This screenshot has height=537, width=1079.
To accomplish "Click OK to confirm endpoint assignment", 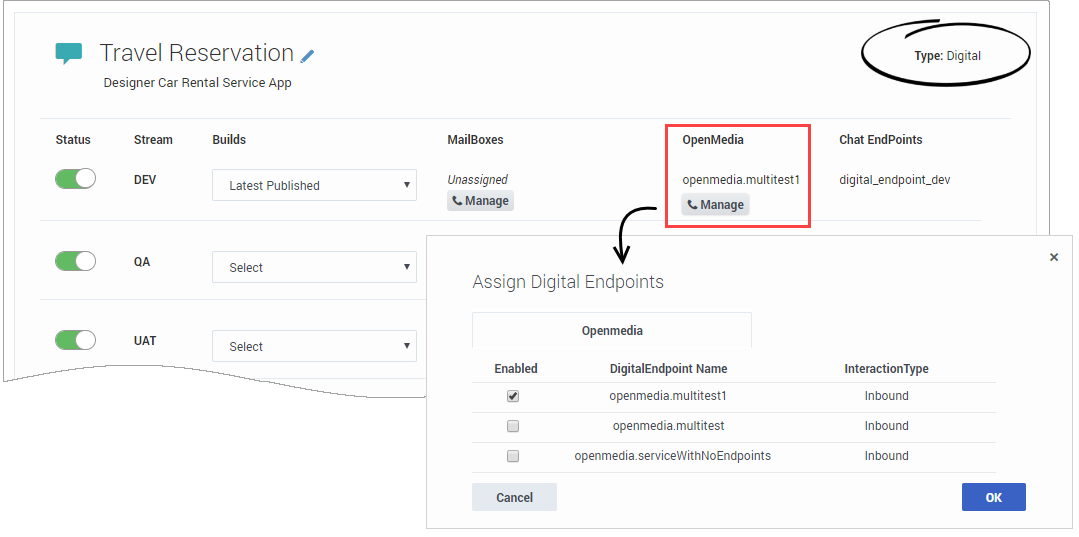I will [993, 497].
